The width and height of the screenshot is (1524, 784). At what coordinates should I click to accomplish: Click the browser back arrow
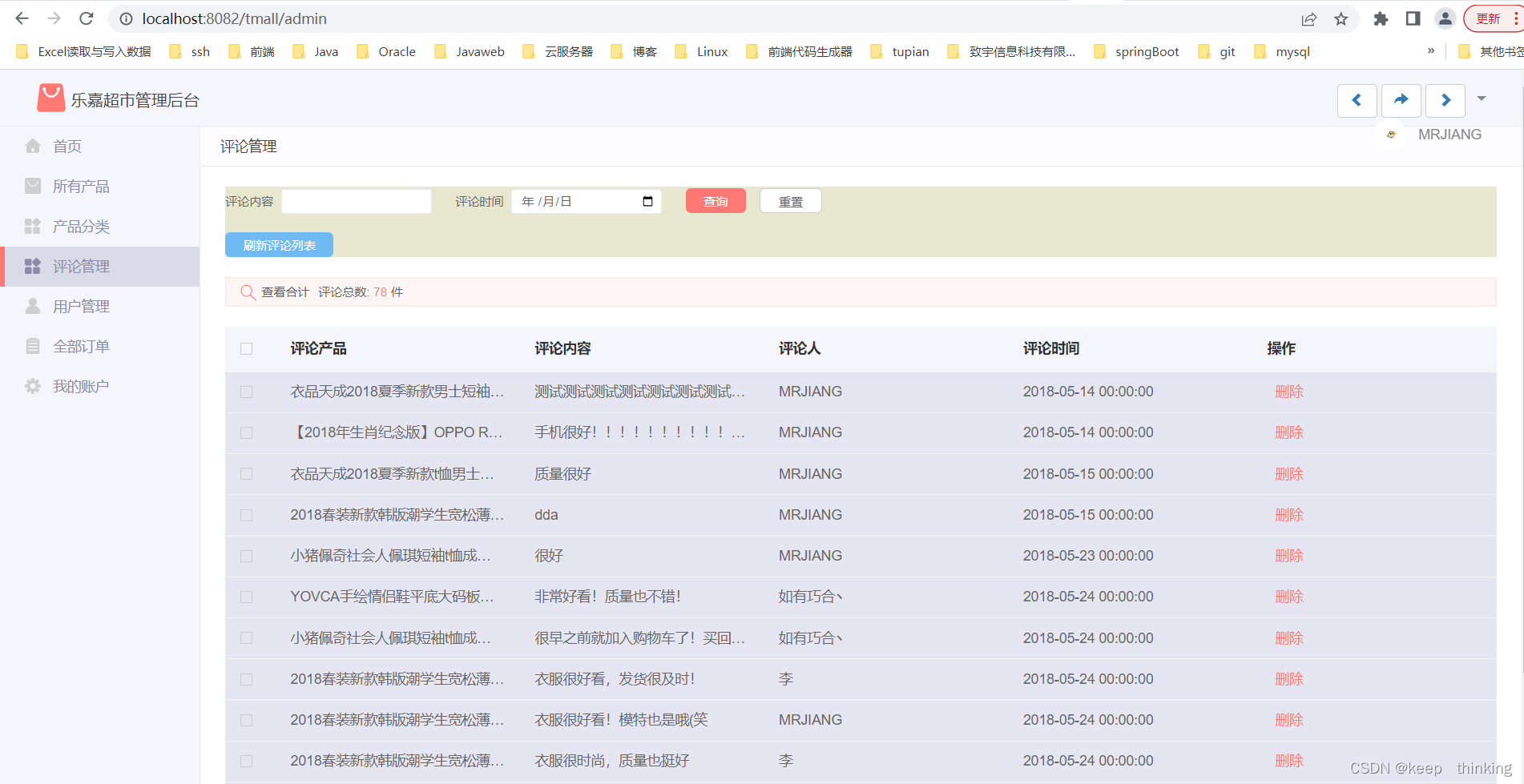pyautogui.click(x=22, y=18)
